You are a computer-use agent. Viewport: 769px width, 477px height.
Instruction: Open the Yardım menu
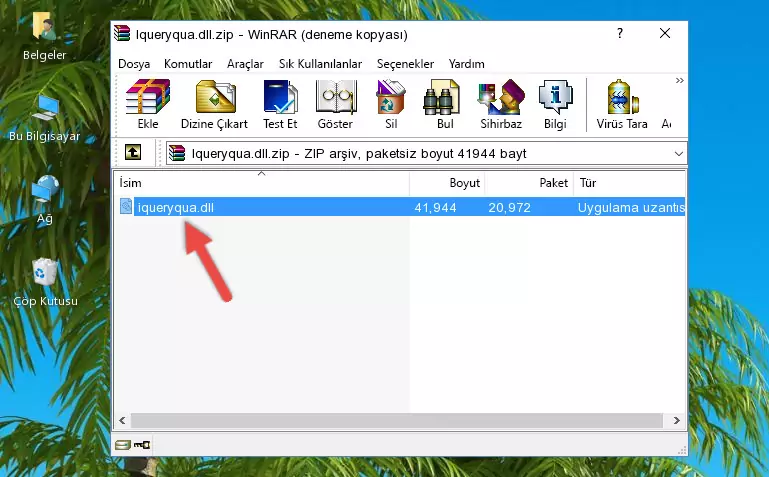point(466,64)
